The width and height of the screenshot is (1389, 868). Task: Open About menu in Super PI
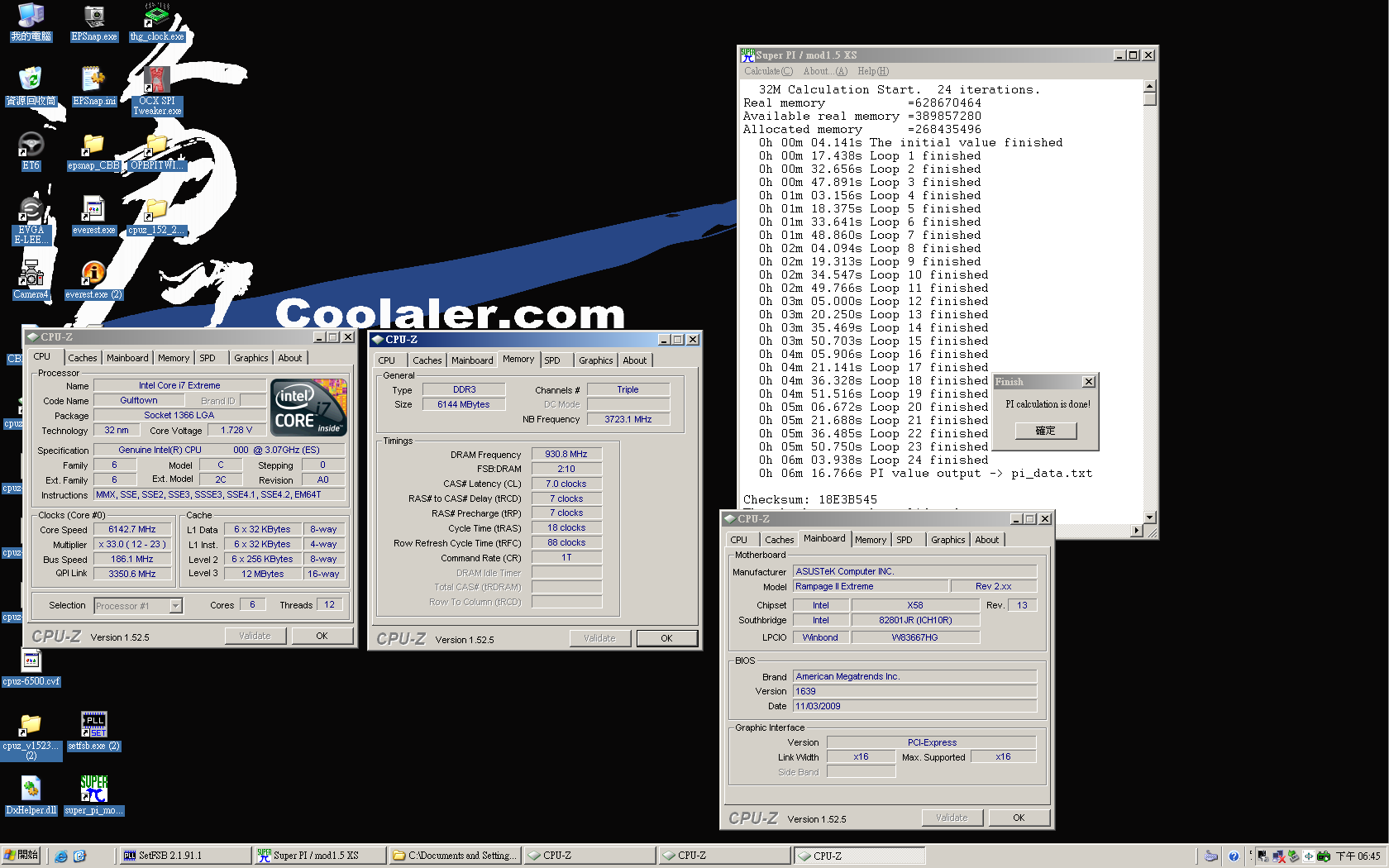click(825, 71)
